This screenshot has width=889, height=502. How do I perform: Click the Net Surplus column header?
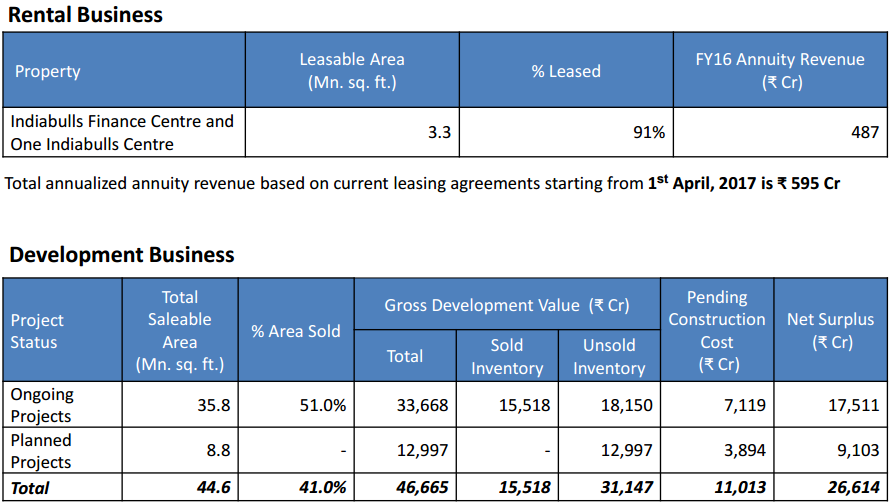pyautogui.click(x=830, y=330)
